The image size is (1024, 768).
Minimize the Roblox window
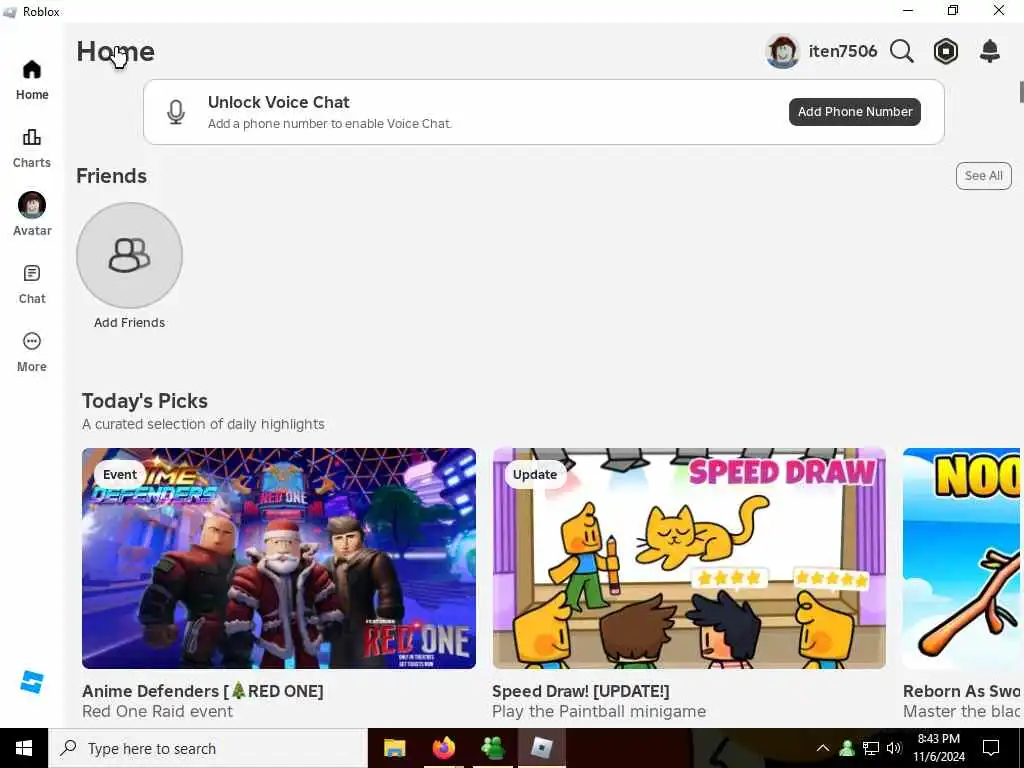(x=908, y=10)
